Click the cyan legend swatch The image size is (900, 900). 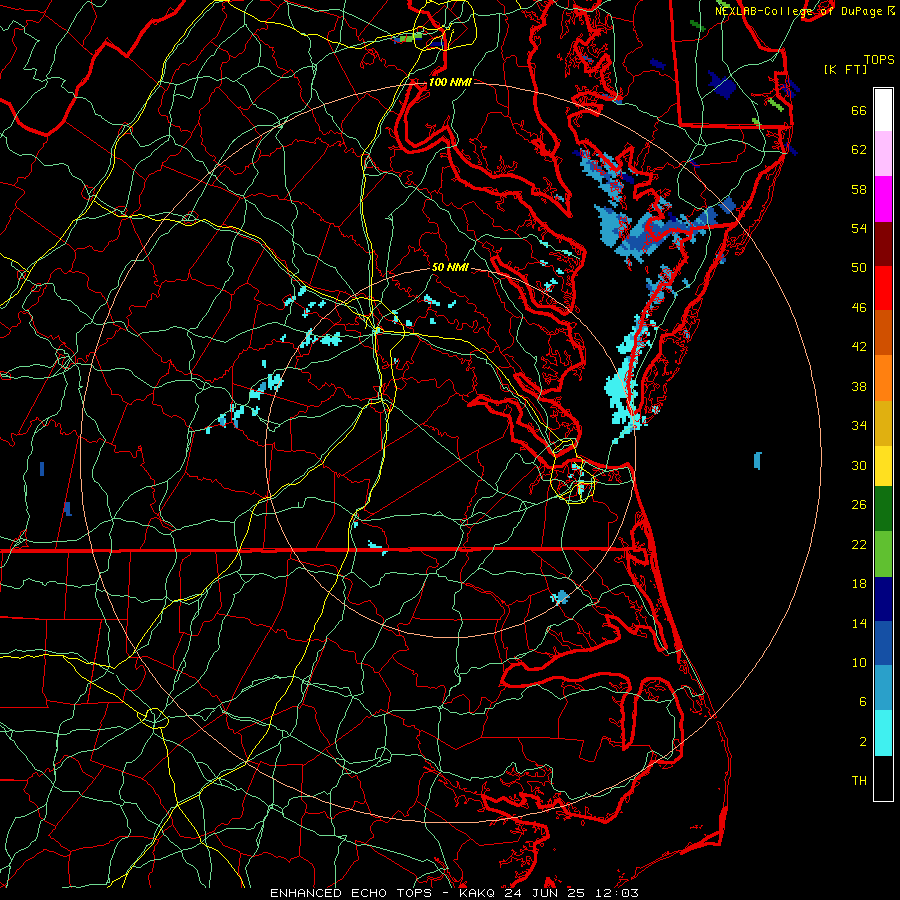[x=883, y=733]
